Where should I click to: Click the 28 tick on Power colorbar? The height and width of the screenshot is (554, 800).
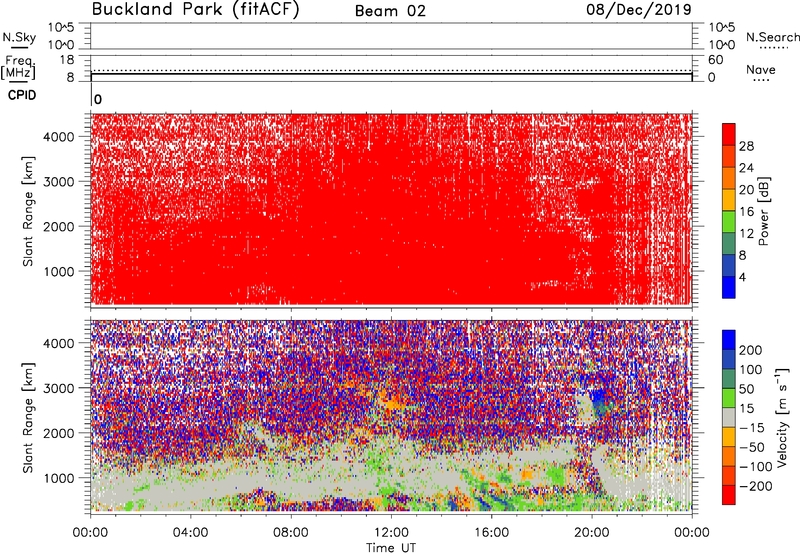pyautogui.click(x=746, y=146)
